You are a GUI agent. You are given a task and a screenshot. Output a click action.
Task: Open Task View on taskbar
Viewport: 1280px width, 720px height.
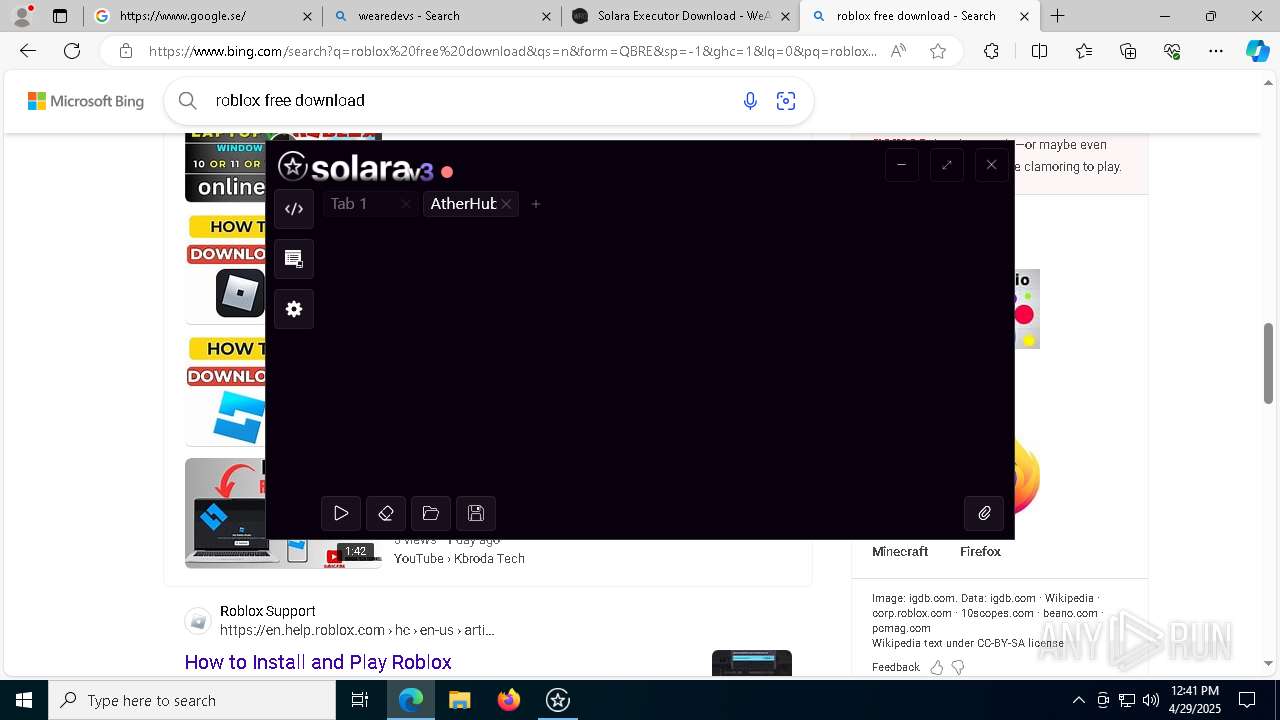(360, 700)
